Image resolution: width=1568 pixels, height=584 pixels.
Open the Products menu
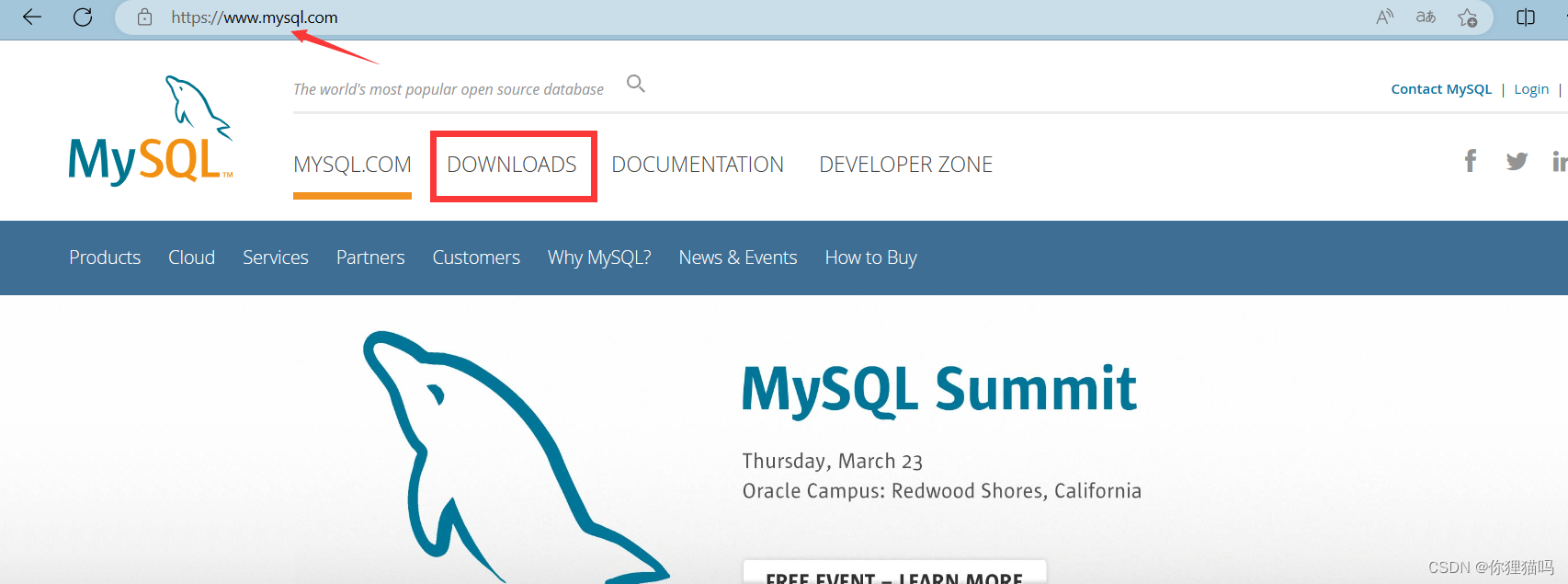[x=105, y=258]
